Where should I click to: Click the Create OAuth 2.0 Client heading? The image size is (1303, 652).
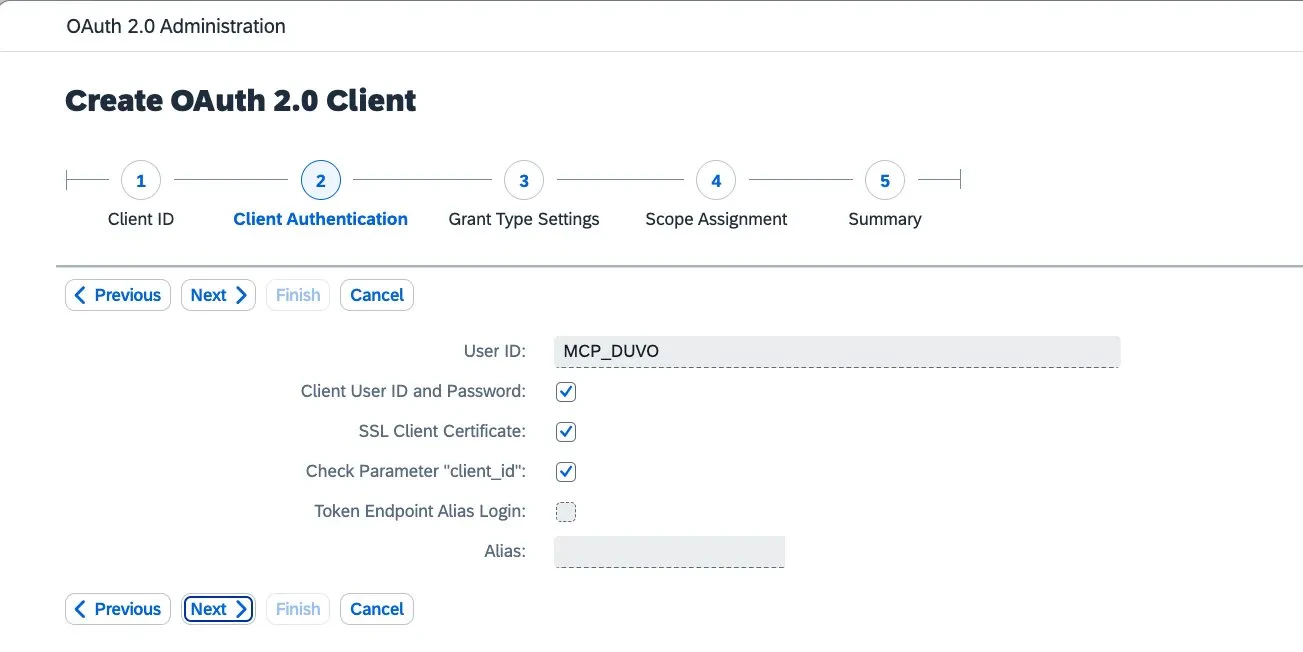(241, 101)
